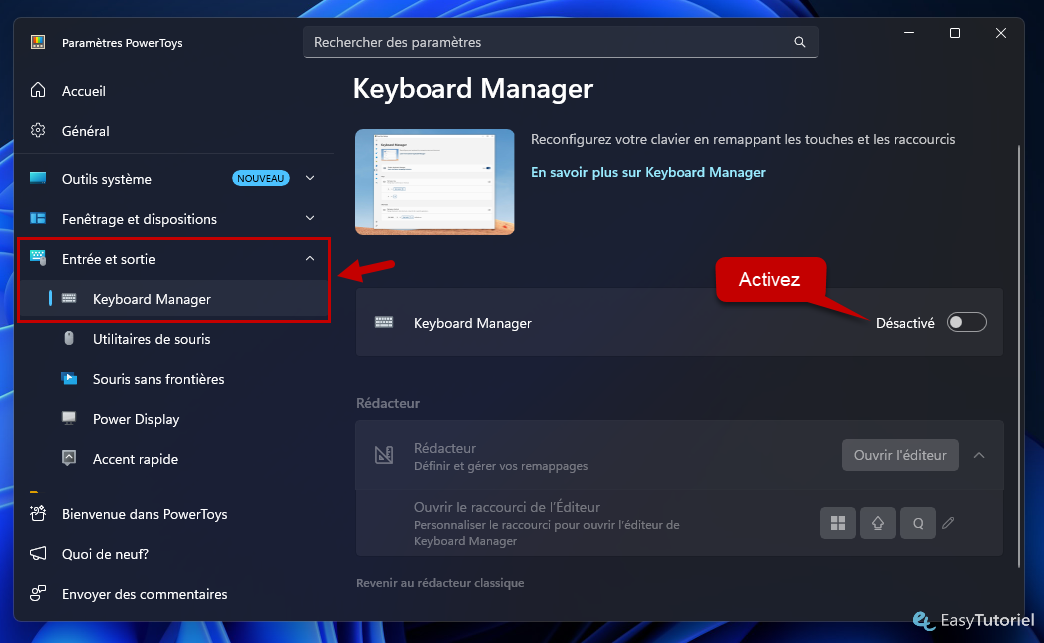Click the Entrée et sortie keyboard-mouse icon
The height and width of the screenshot is (643, 1044).
(38, 258)
